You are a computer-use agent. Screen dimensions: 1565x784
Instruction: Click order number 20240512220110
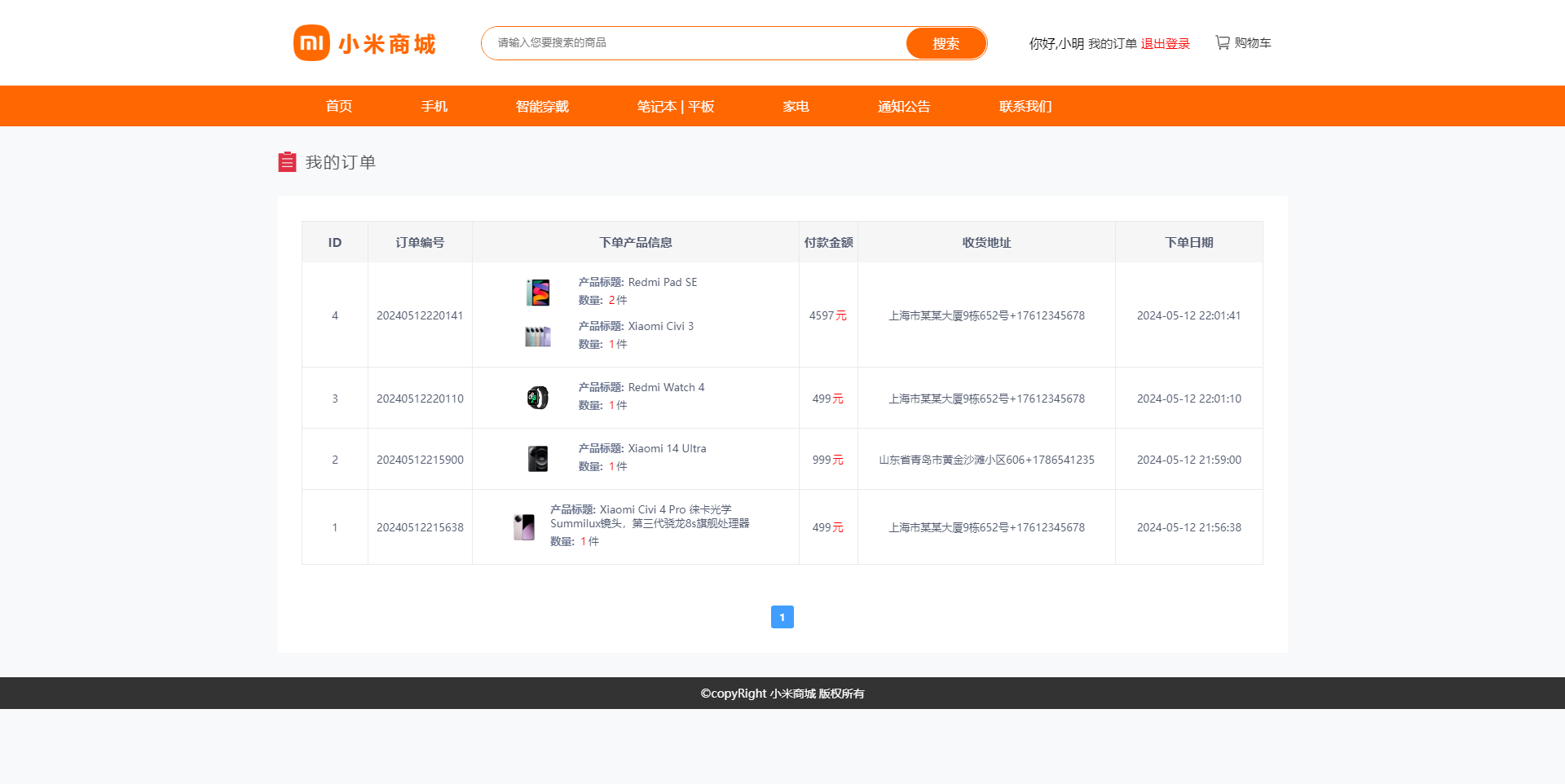pyautogui.click(x=420, y=399)
